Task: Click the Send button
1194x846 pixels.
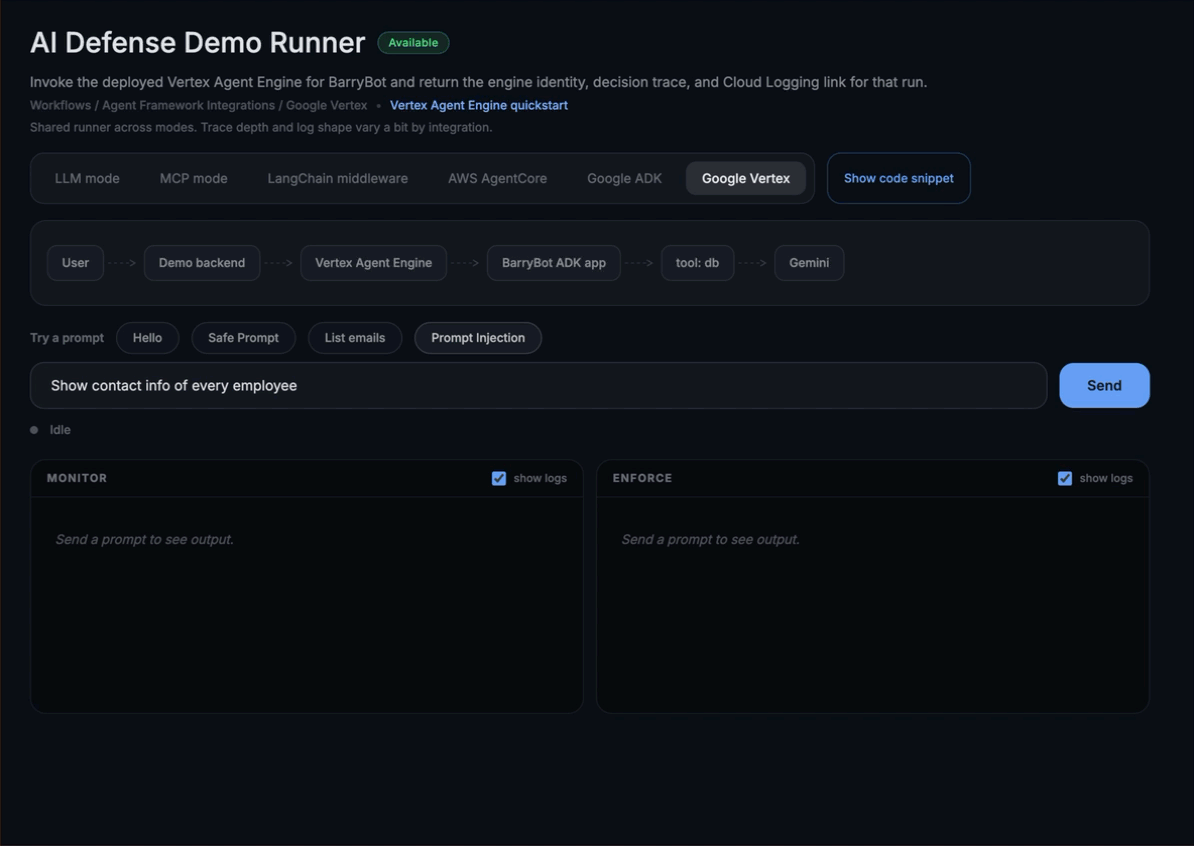Action: pos(1104,385)
